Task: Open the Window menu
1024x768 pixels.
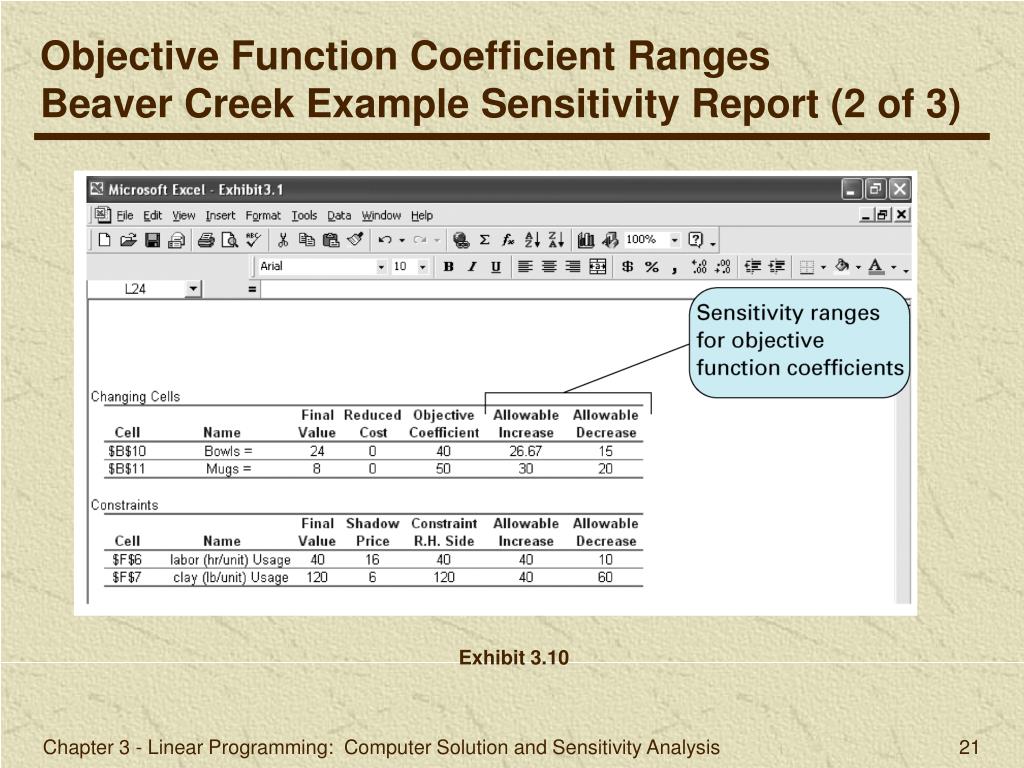Action: coord(381,216)
